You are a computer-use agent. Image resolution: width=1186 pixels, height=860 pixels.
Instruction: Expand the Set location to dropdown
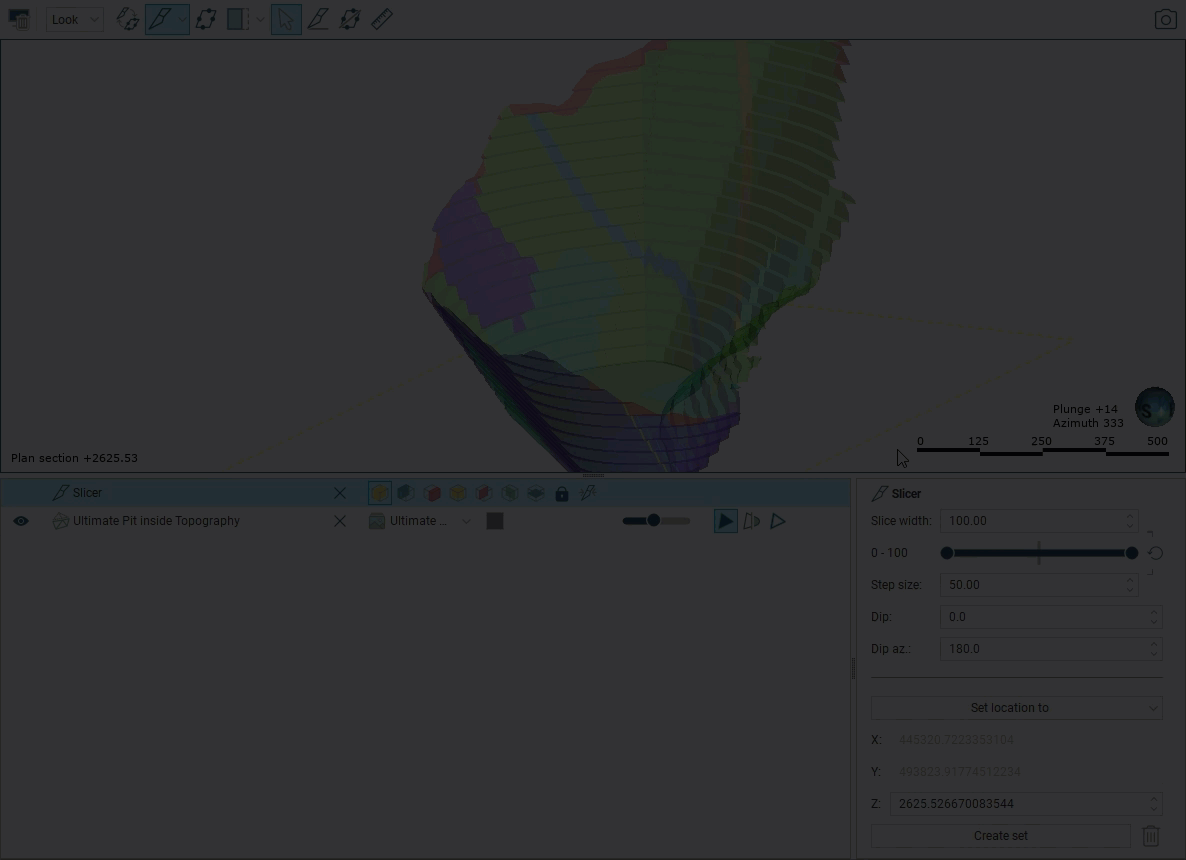[1016, 708]
